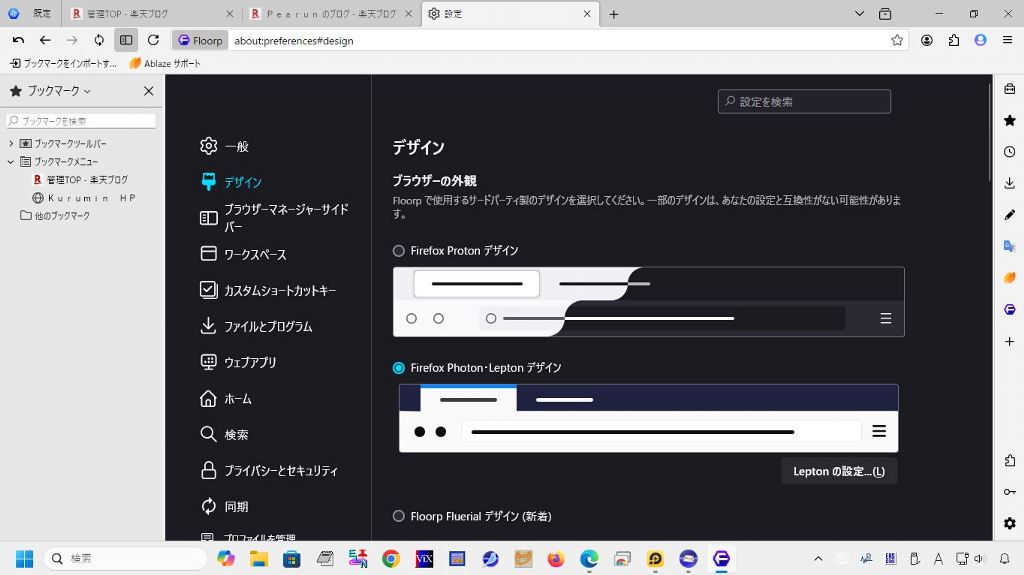Click the Lepton の設定 button
This screenshot has height=575, width=1024.
[x=838, y=471]
